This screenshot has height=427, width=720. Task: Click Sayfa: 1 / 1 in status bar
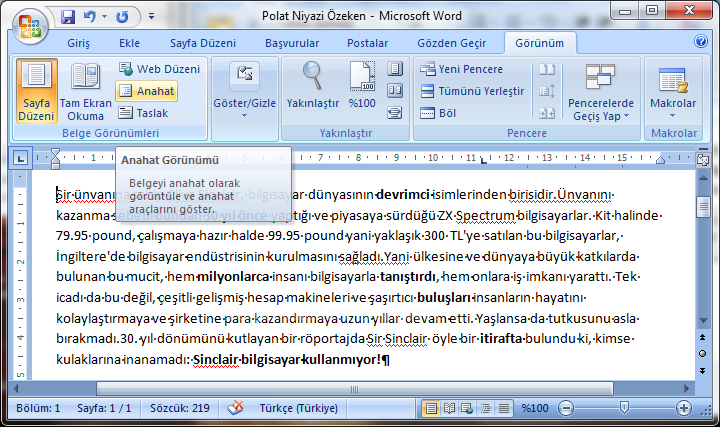(x=104, y=408)
